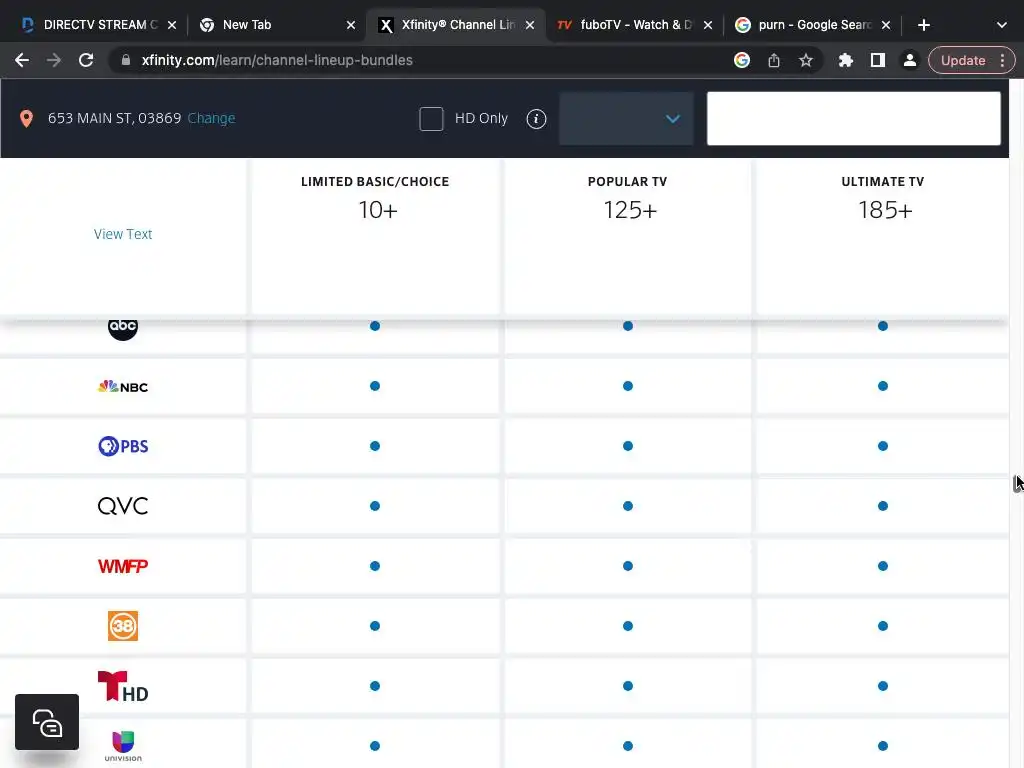Reload the Xfinity page
This screenshot has height=768, width=1024.
coord(86,60)
